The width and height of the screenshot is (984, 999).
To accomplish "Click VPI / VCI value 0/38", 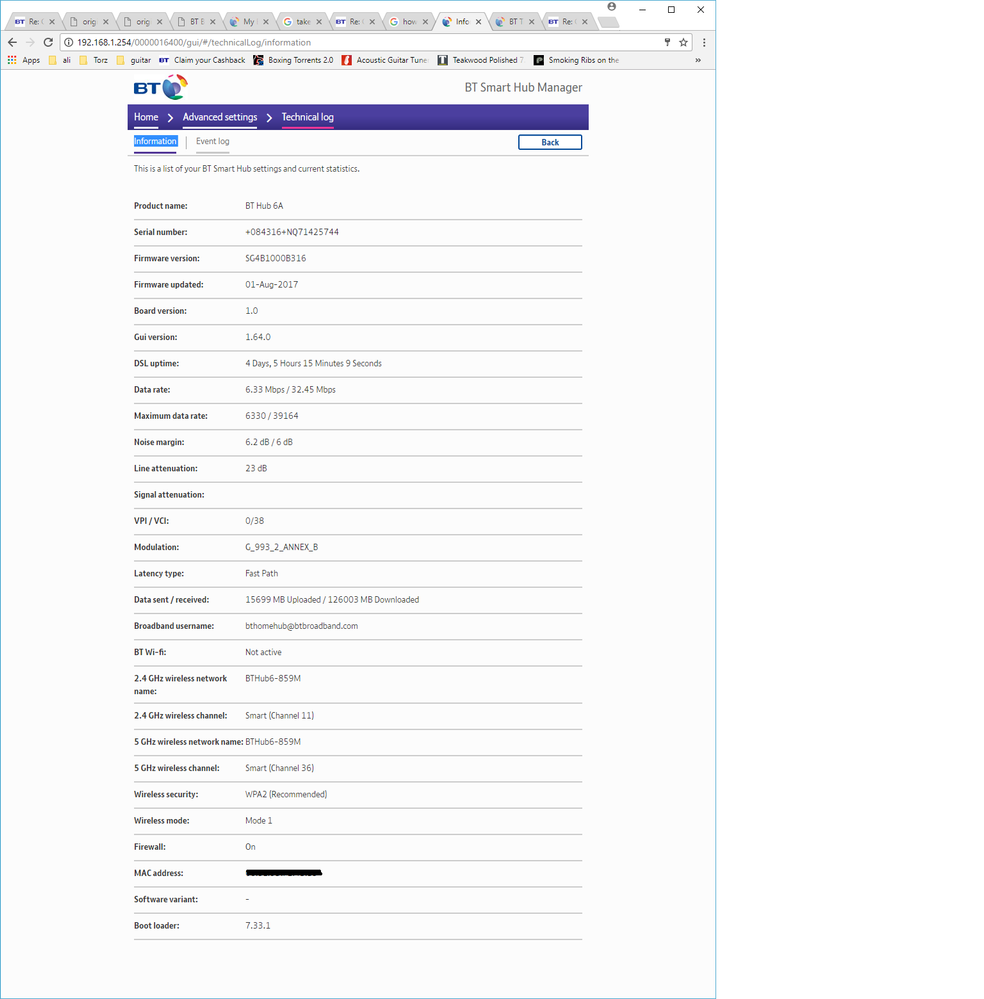I will (x=254, y=521).
